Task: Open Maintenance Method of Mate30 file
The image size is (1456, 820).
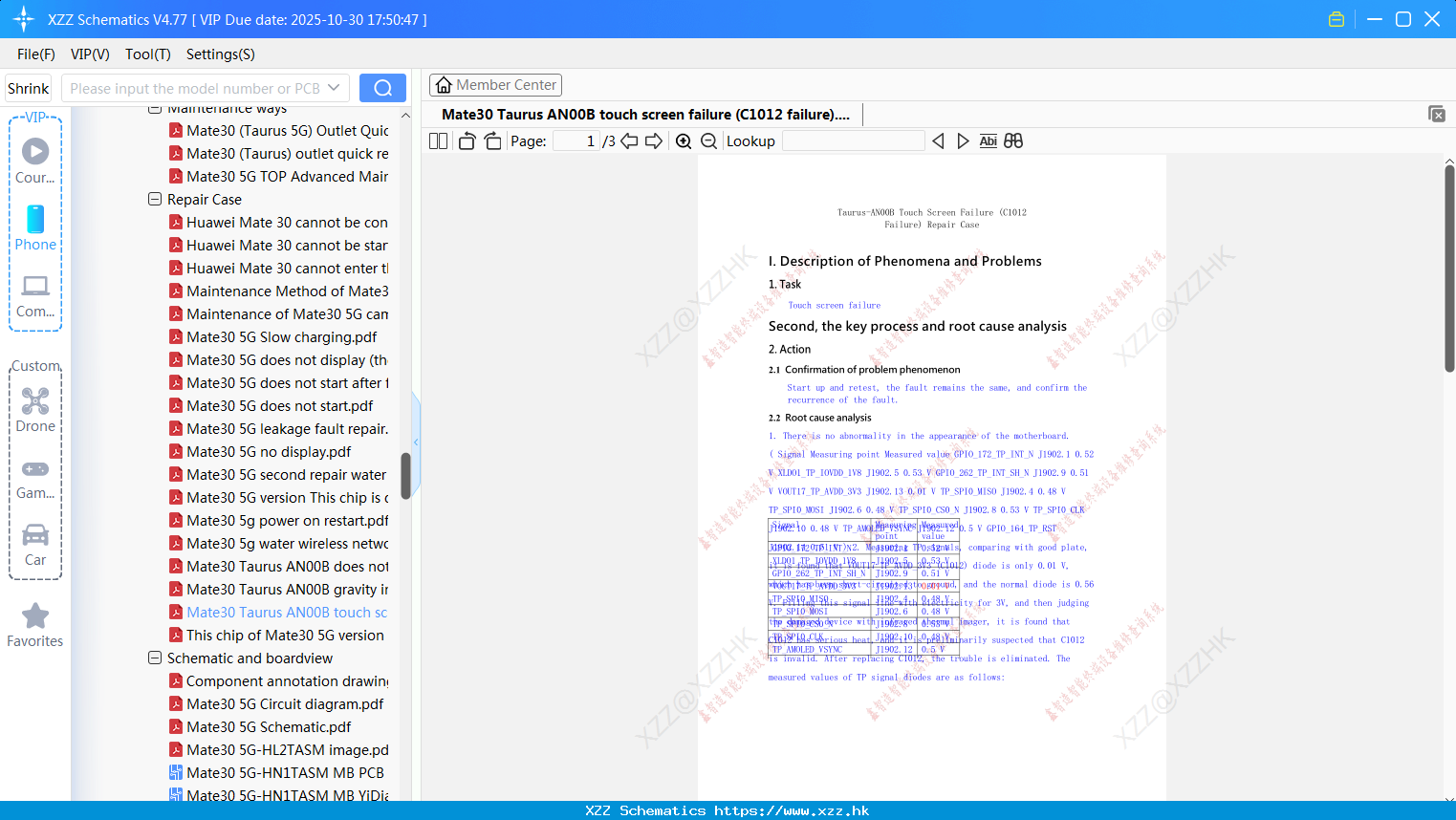Action: [x=277, y=291]
